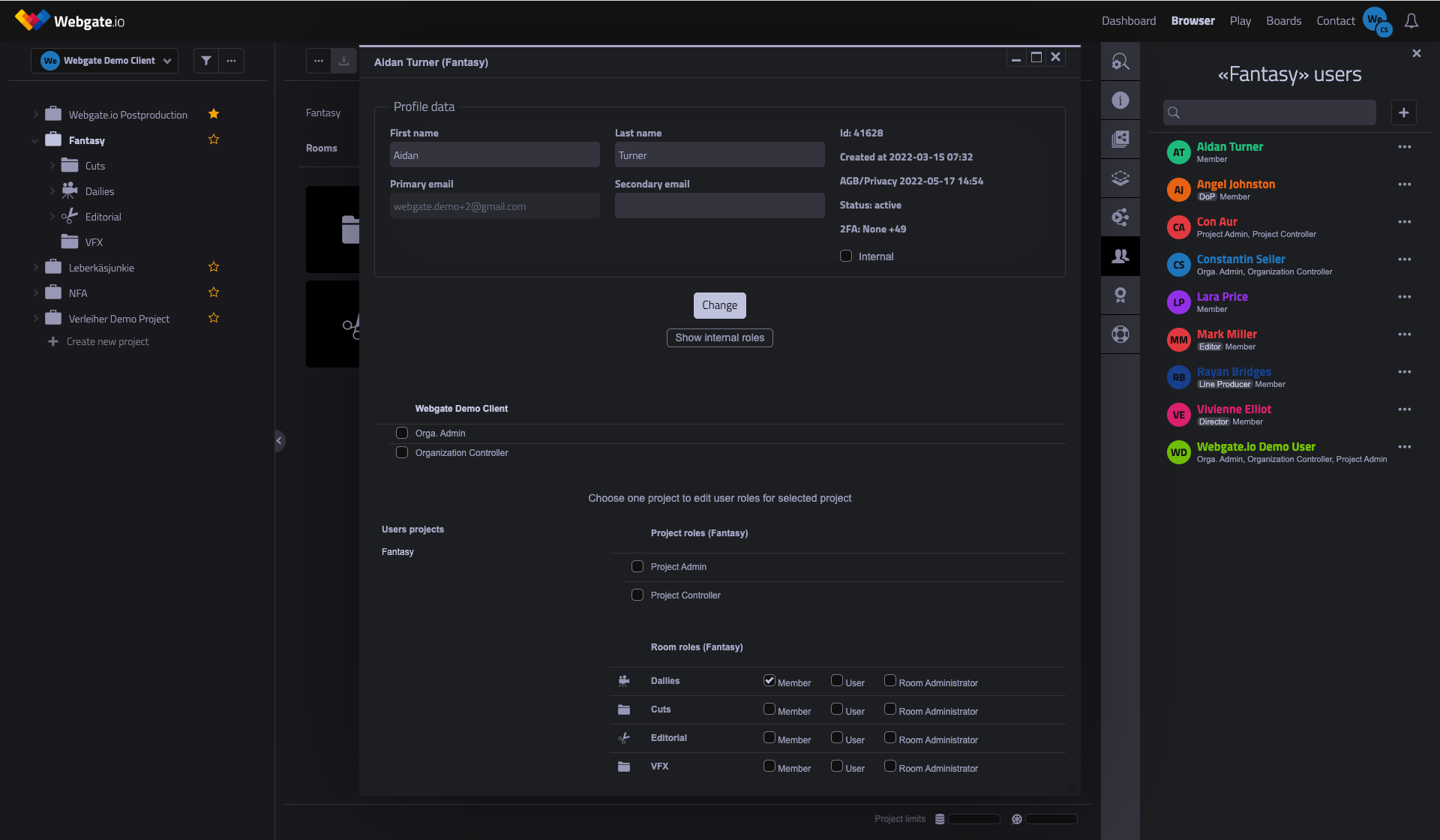Enable the Internal checkbox
Viewport: 1440px width, 840px height.
coord(846,256)
